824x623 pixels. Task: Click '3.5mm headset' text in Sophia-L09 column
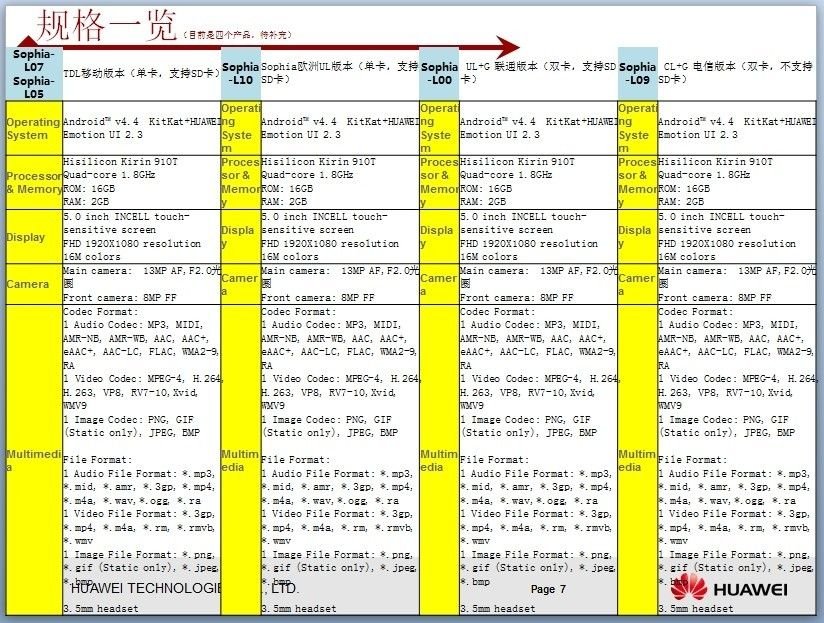click(696, 609)
